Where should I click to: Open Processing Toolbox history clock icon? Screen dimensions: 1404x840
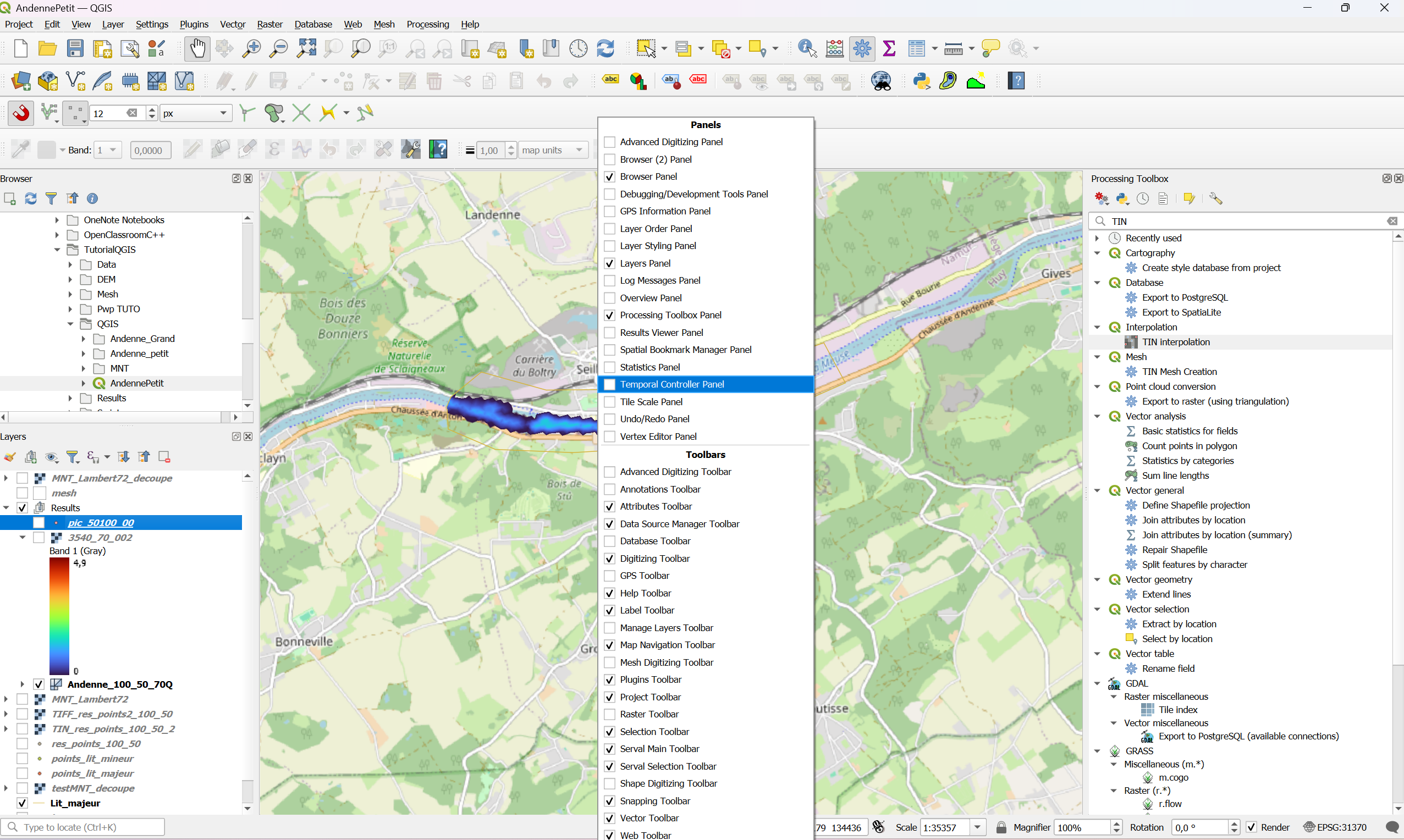point(1142,198)
